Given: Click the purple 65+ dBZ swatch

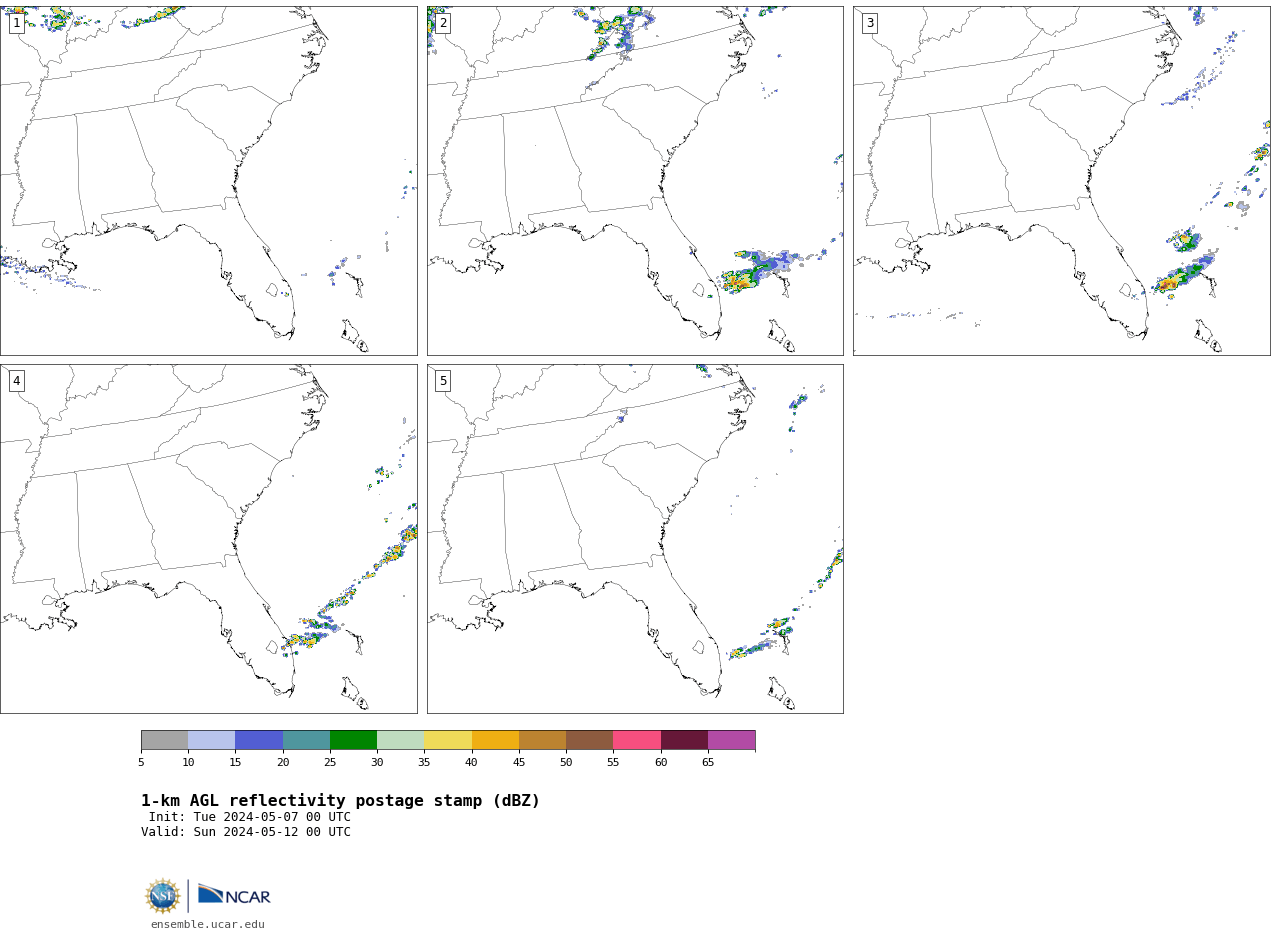Looking at the screenshot, I should [x=732, y=740].
